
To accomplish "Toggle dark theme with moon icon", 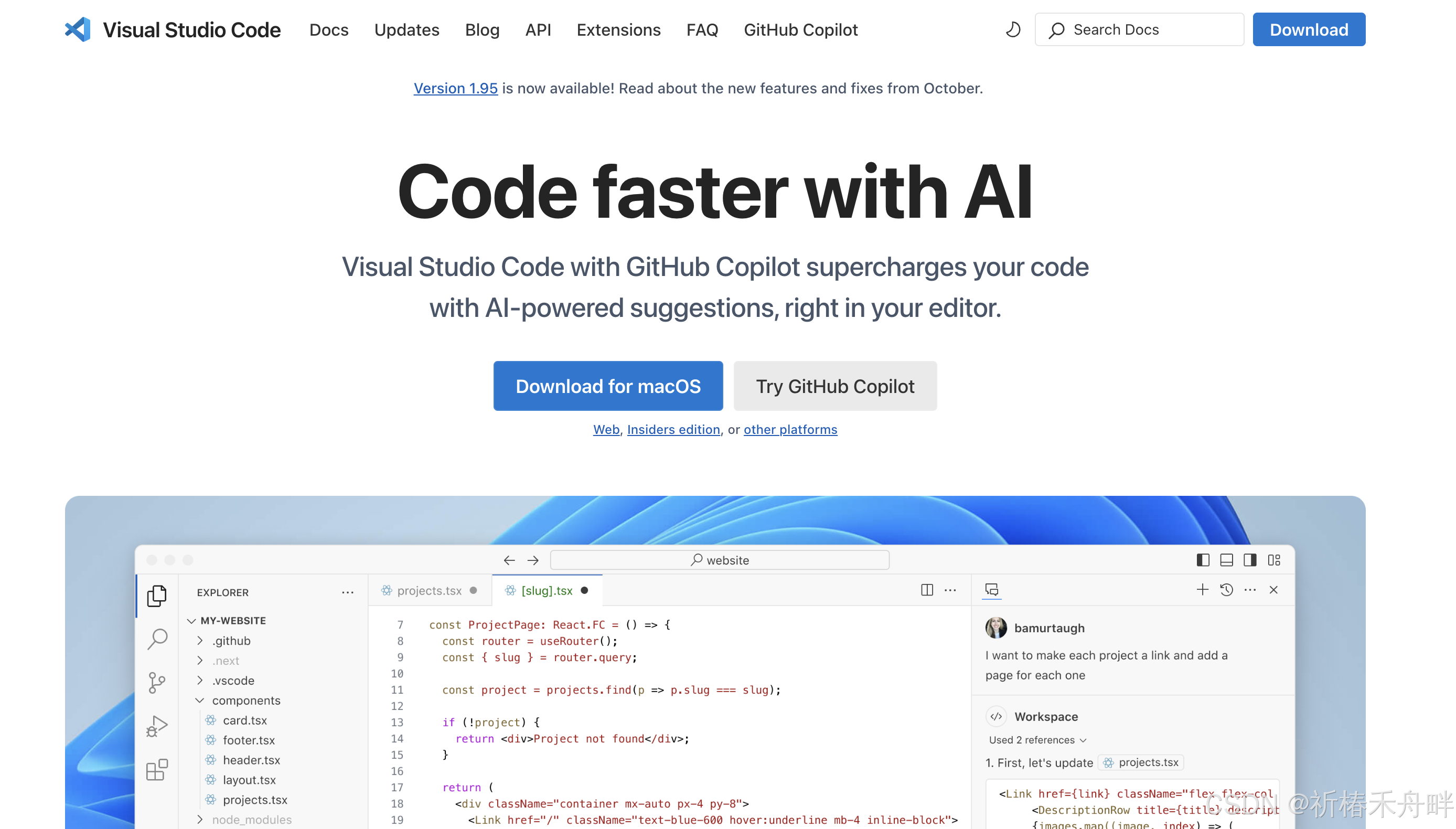I will coord(1013,29).
